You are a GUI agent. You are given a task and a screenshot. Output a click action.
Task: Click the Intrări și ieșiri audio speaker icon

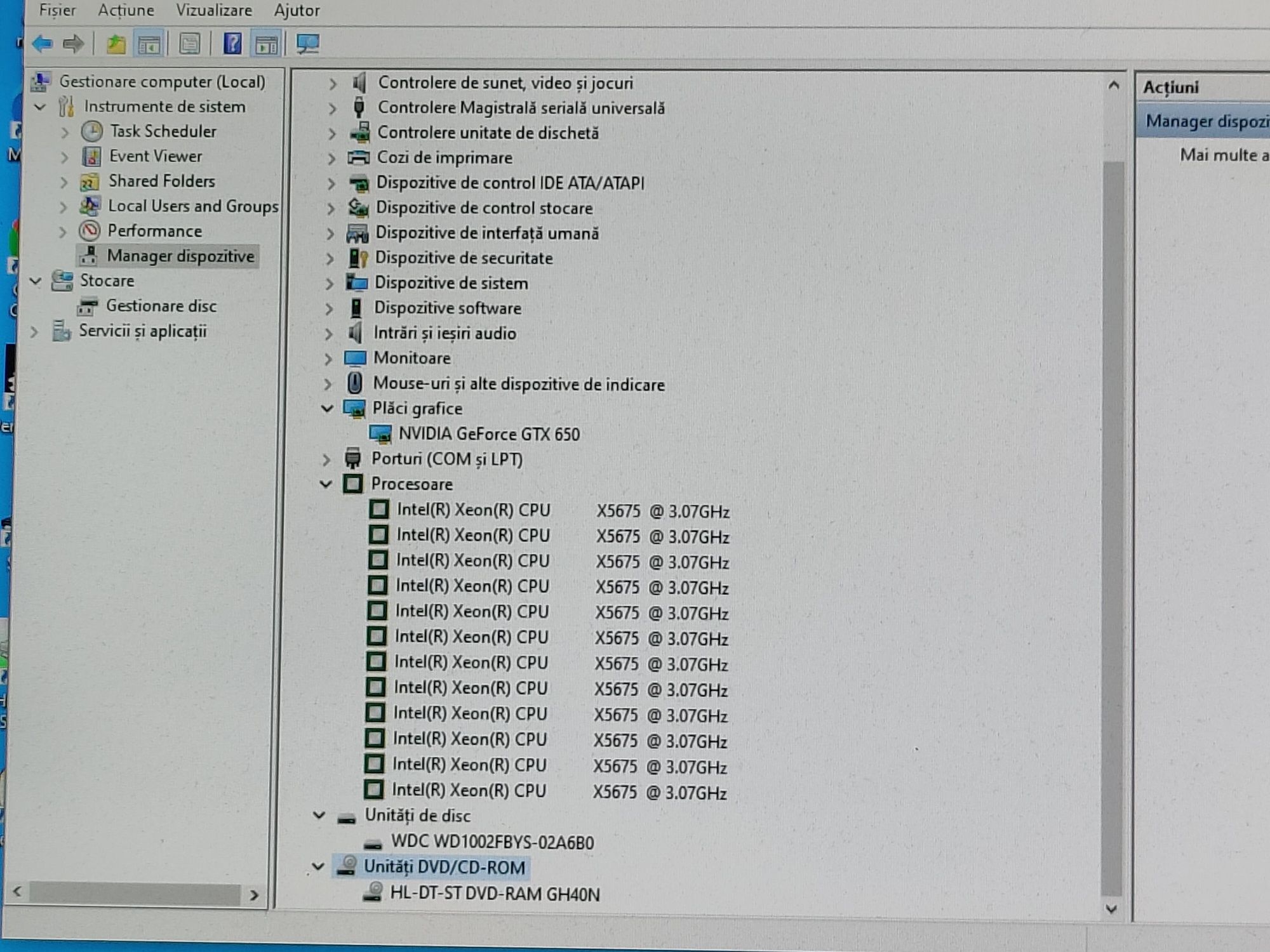[x=356, y=333]
